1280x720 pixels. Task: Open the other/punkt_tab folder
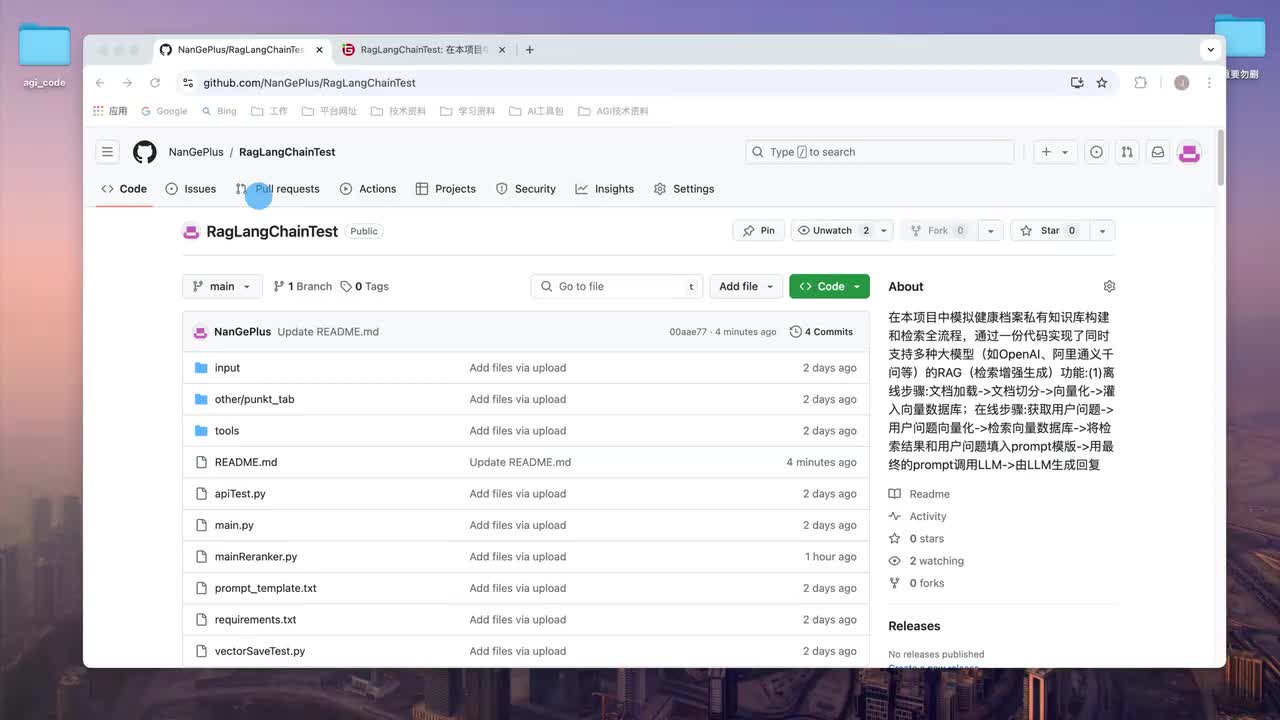click(x=254, y=399)
